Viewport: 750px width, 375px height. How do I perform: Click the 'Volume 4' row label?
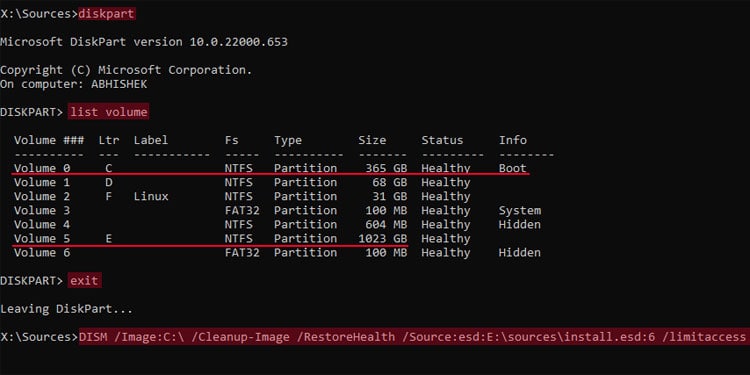click(x=42, y=224)
